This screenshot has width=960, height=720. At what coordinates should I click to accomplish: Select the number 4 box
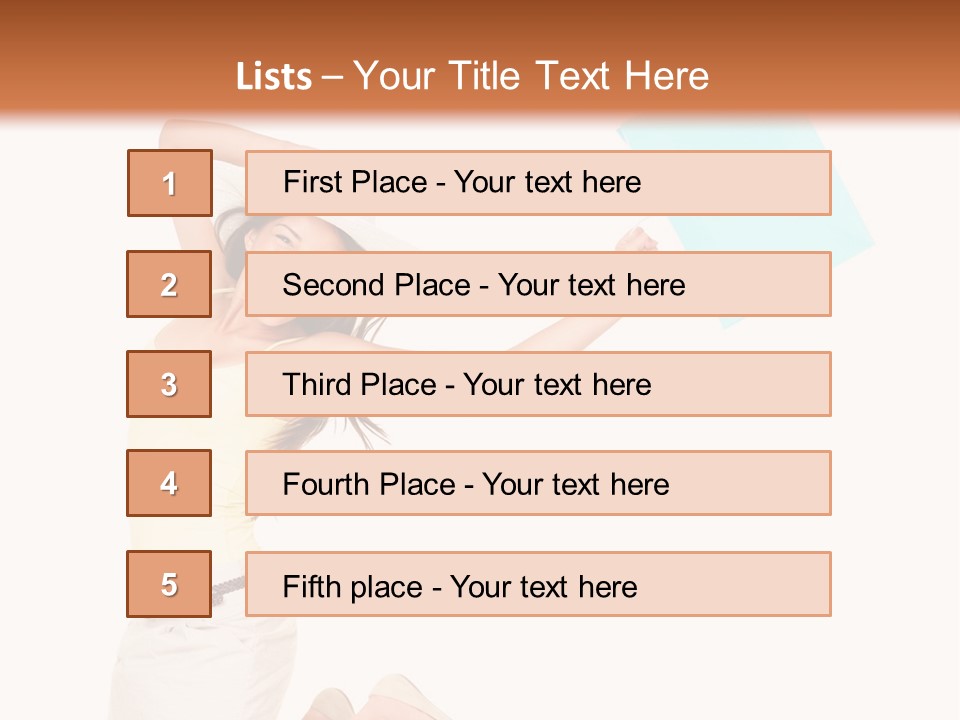coord(169,484)
